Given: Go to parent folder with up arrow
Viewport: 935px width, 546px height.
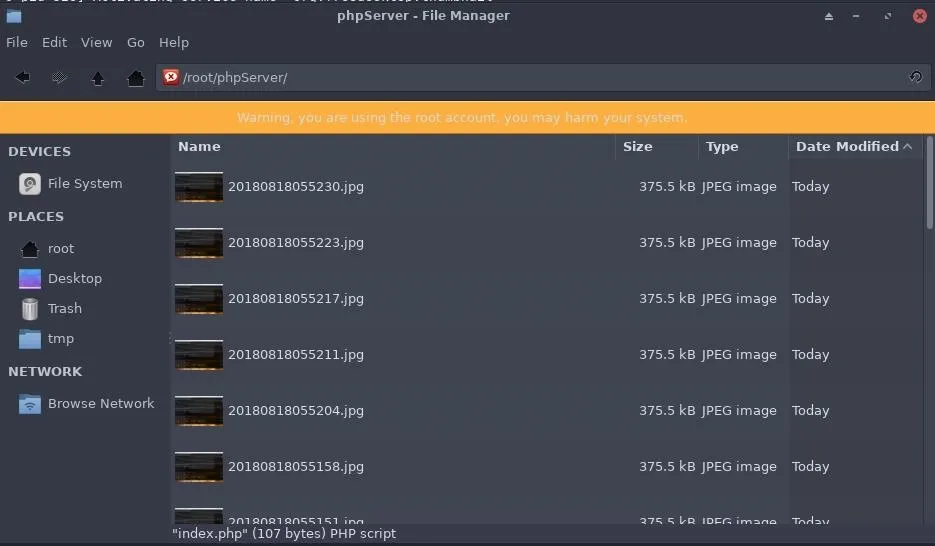Looking at the screenshot, I should point(98,77).
